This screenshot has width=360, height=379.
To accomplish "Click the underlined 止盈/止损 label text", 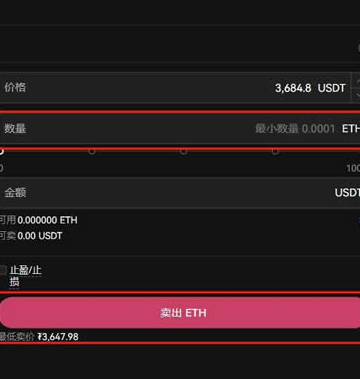I will pyautogui.click(x=25, y=276).
